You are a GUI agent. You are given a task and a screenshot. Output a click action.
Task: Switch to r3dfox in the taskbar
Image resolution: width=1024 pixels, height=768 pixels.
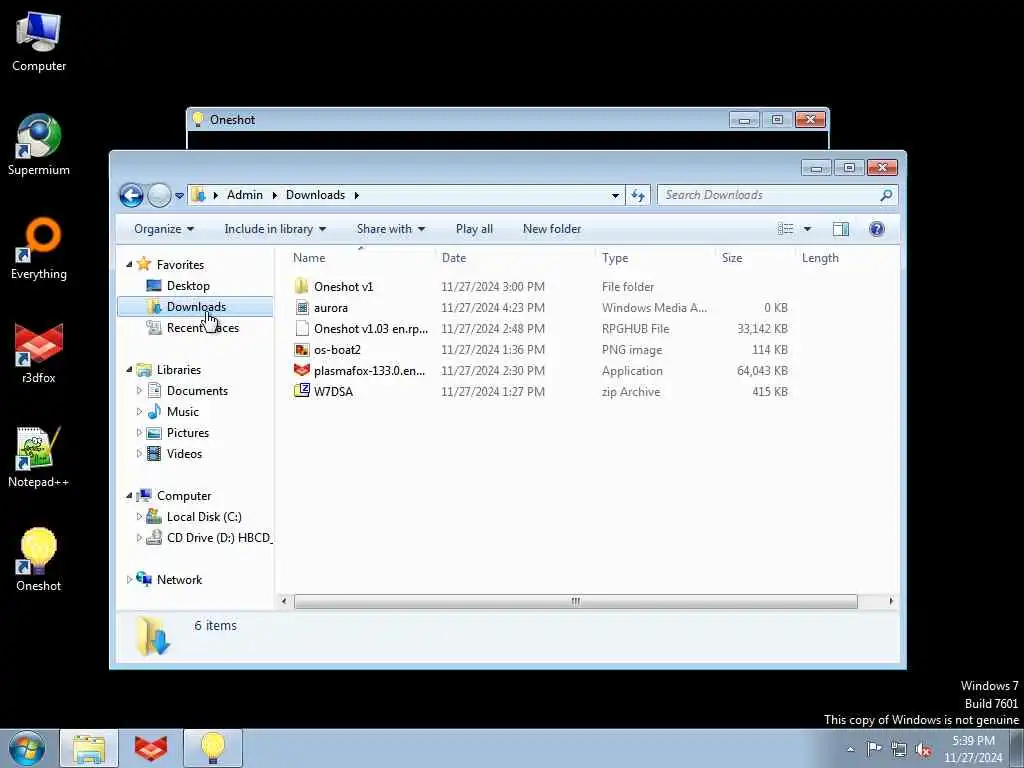(151, 748)
